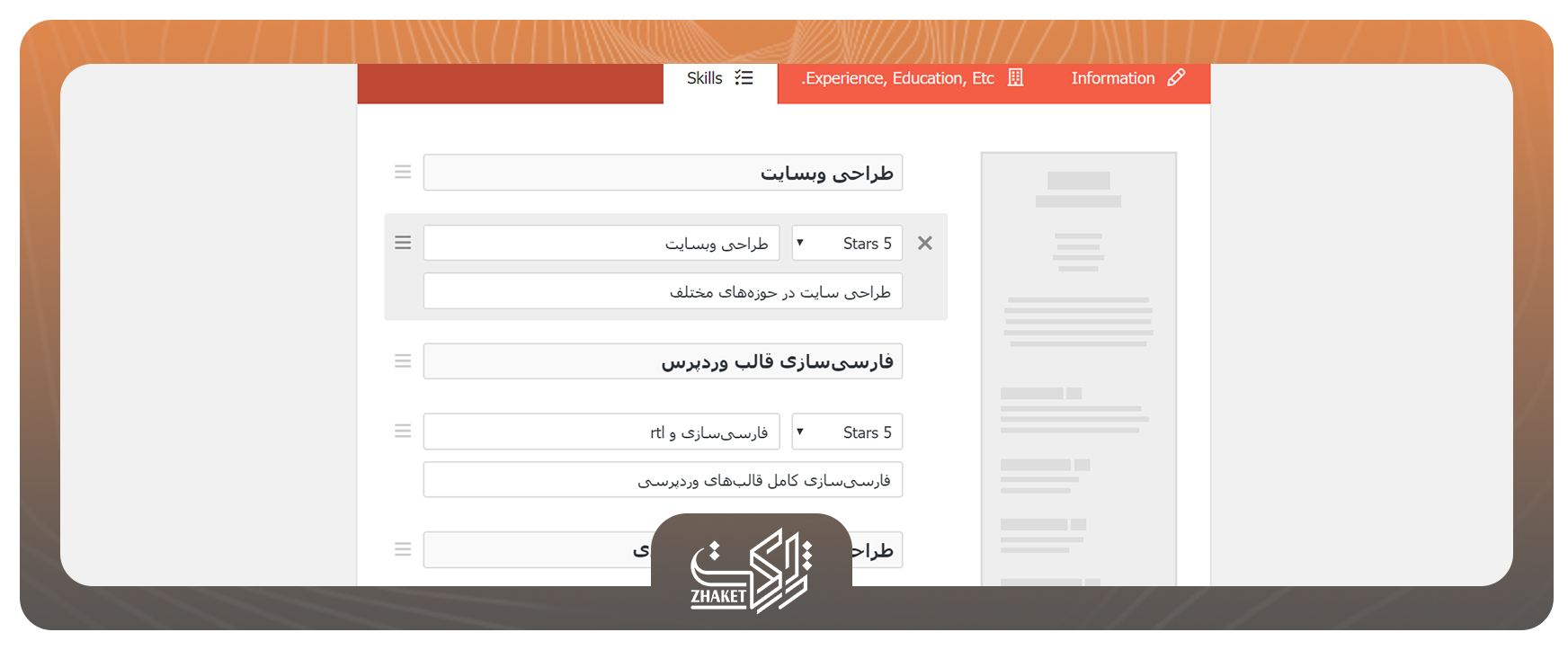This screenshot has height=650, width=1568.
Task: Edit skill name field in highlighted row
Action: [601, 244]
